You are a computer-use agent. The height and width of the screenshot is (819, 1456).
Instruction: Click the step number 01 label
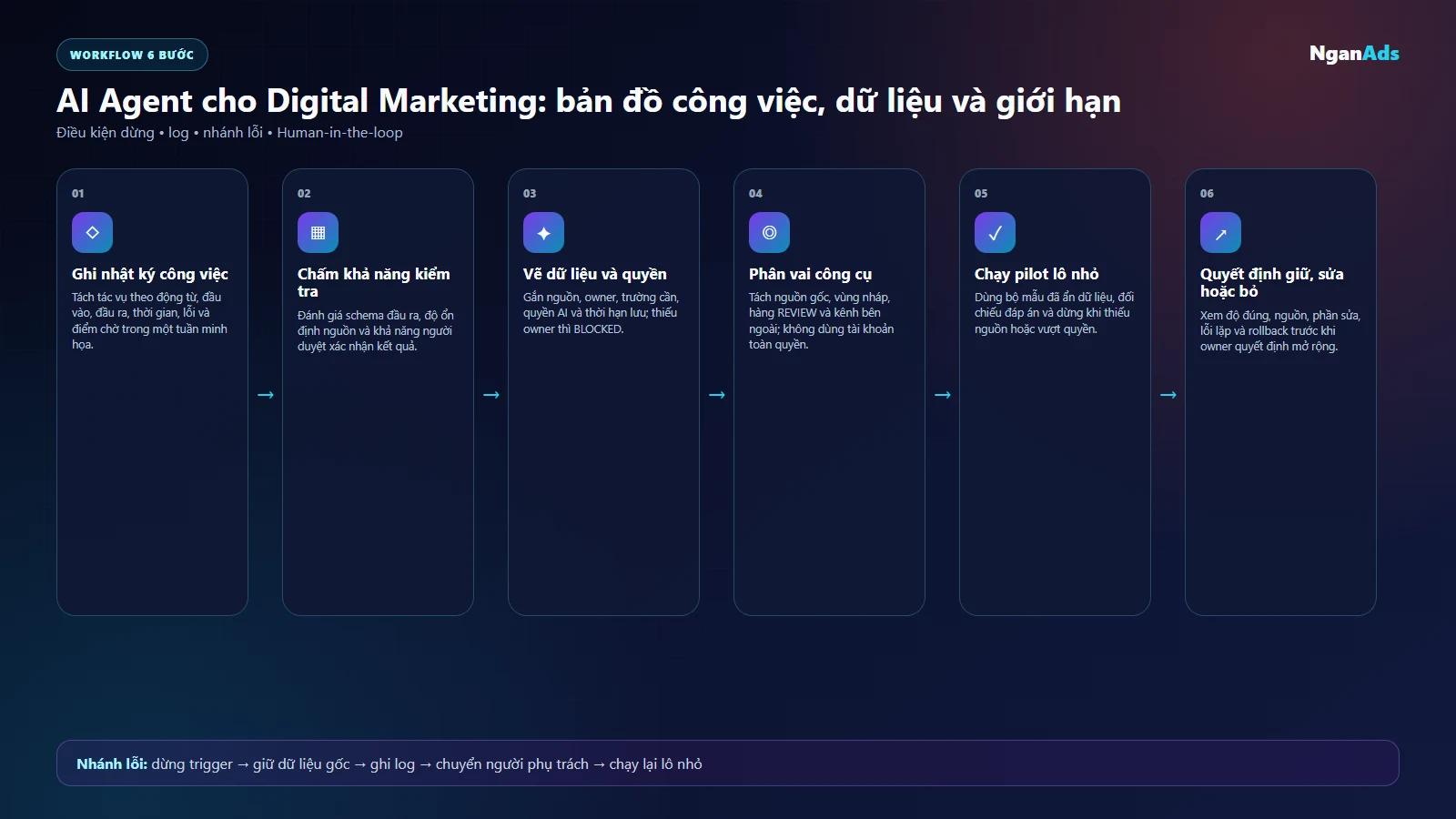point(78,194)
